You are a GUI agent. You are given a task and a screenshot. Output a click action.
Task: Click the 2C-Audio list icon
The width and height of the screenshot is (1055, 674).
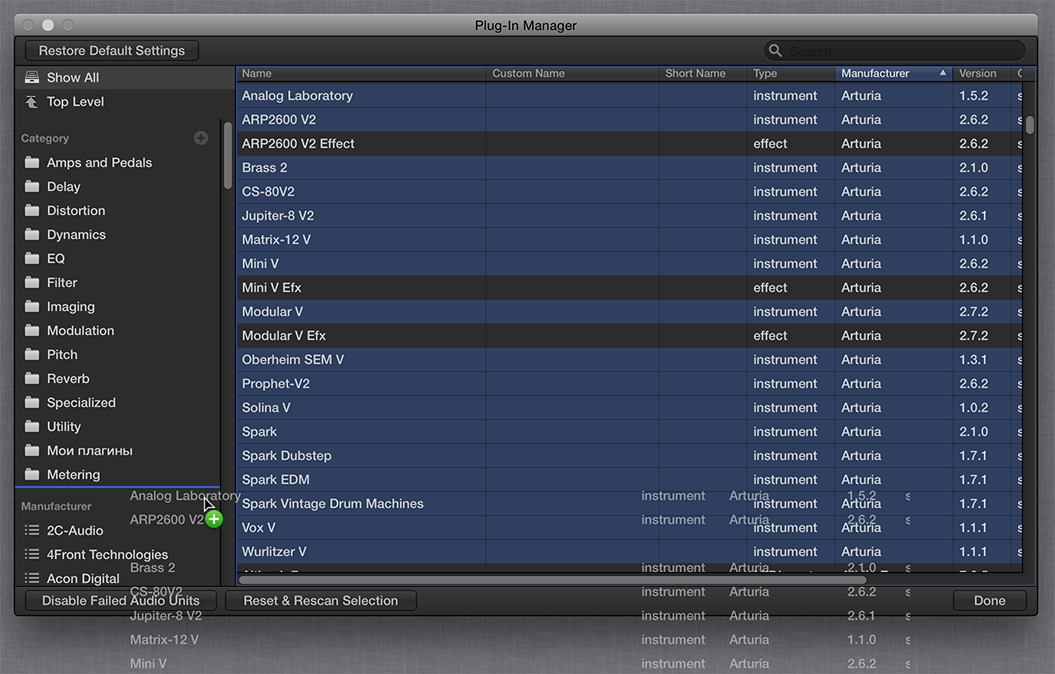pos(32,530)
